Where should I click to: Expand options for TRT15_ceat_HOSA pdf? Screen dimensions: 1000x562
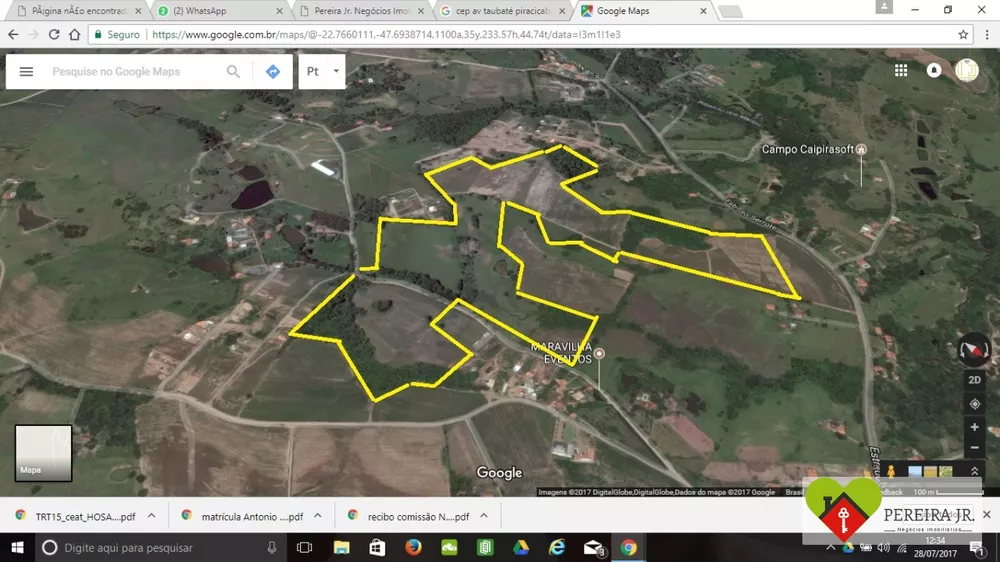tap(152, 516)
